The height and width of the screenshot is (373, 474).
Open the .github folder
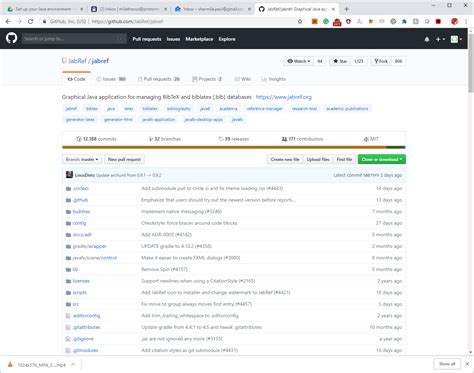pyautogui.click(x=80, y=200)
